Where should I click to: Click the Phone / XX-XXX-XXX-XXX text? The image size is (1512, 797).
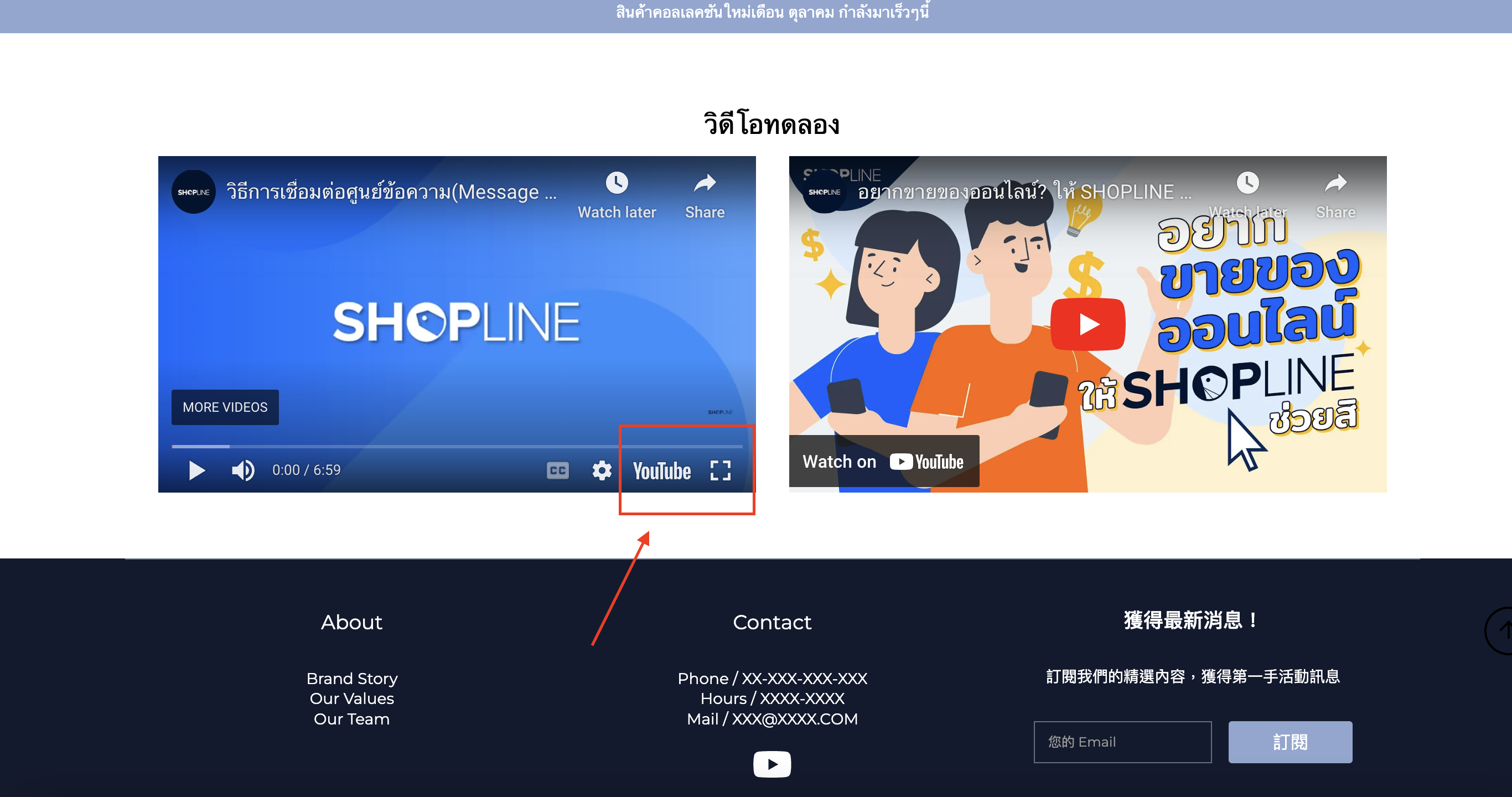tap(773, 679)
